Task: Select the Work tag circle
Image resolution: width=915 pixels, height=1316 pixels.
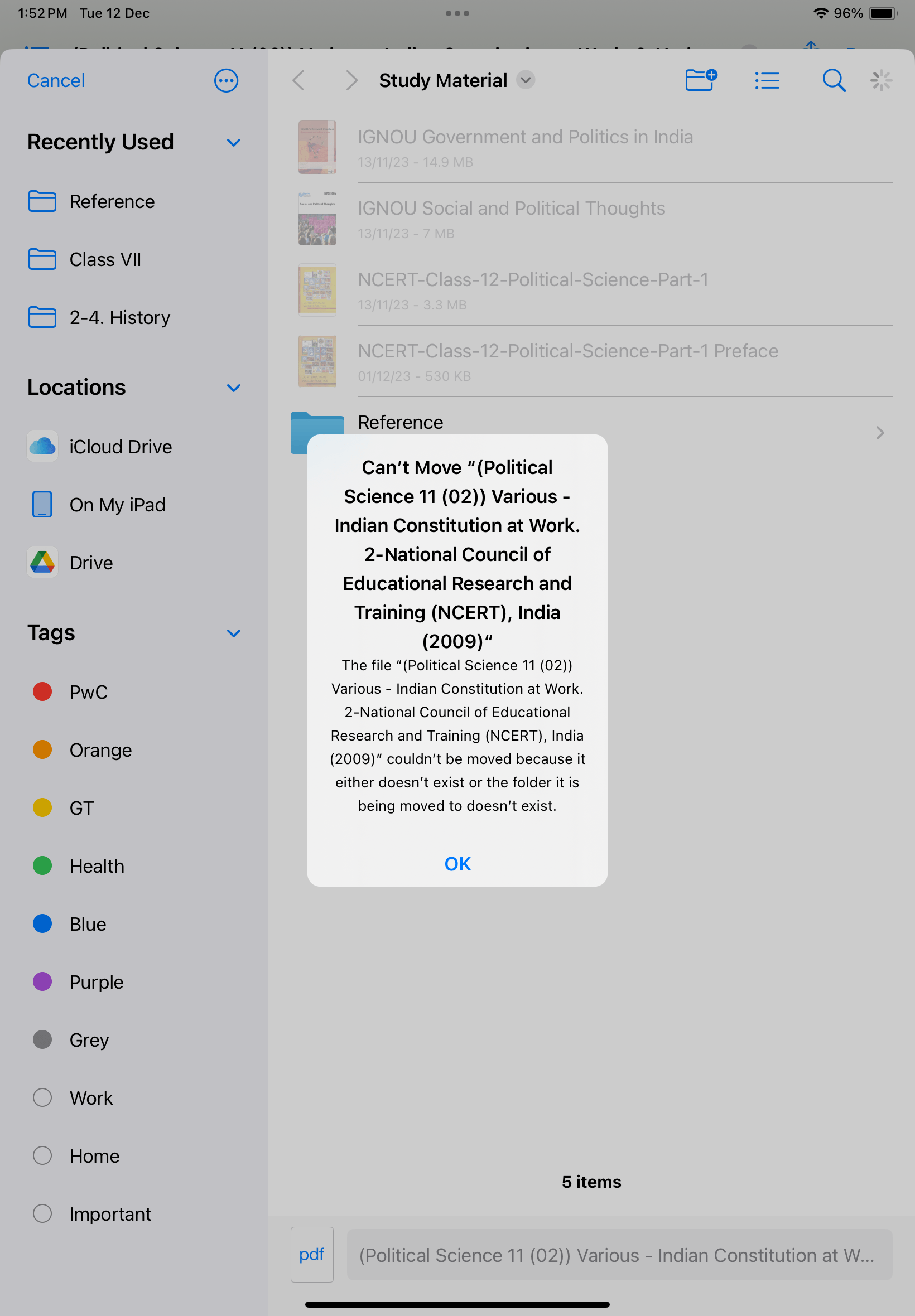Action: coord(42,1098)
